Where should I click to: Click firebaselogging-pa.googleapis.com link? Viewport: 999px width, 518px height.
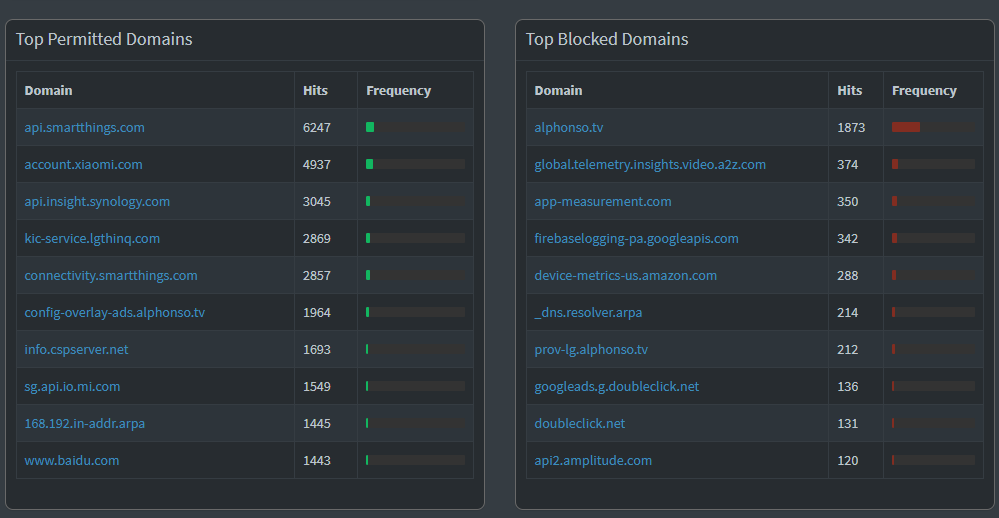(x=636, y=238)
